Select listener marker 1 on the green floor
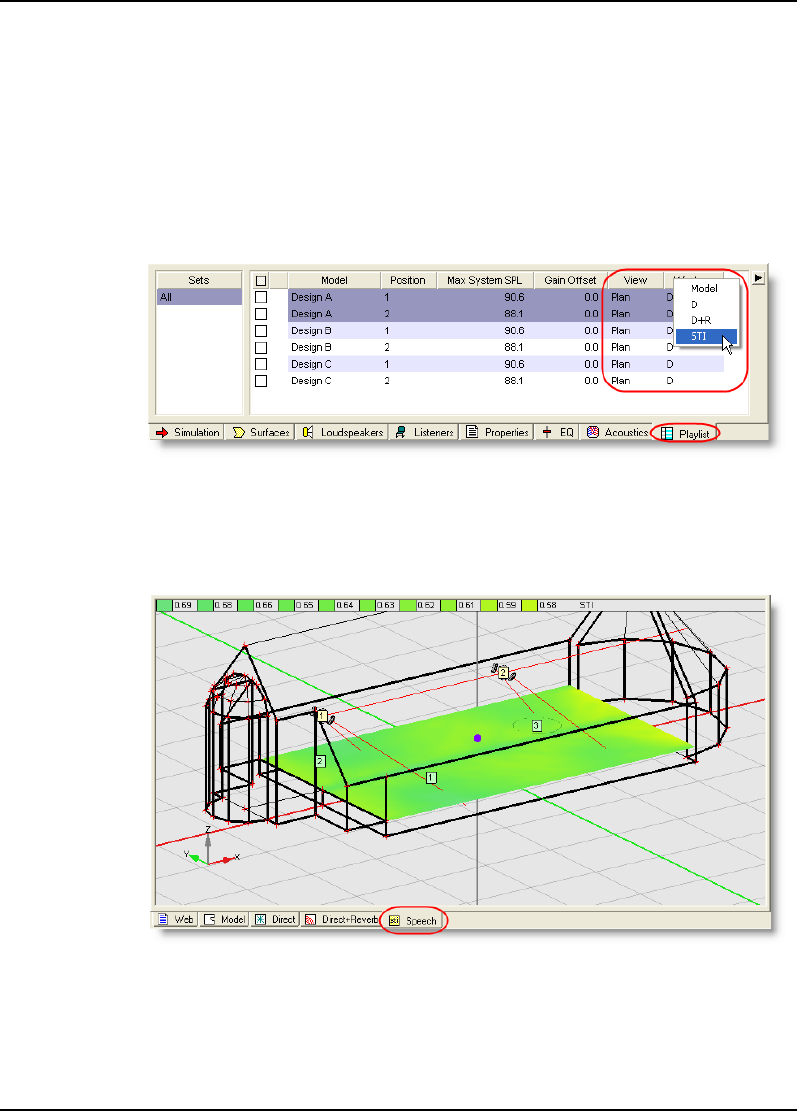Viewport: 797px width, 1111px height. point(431,777)
